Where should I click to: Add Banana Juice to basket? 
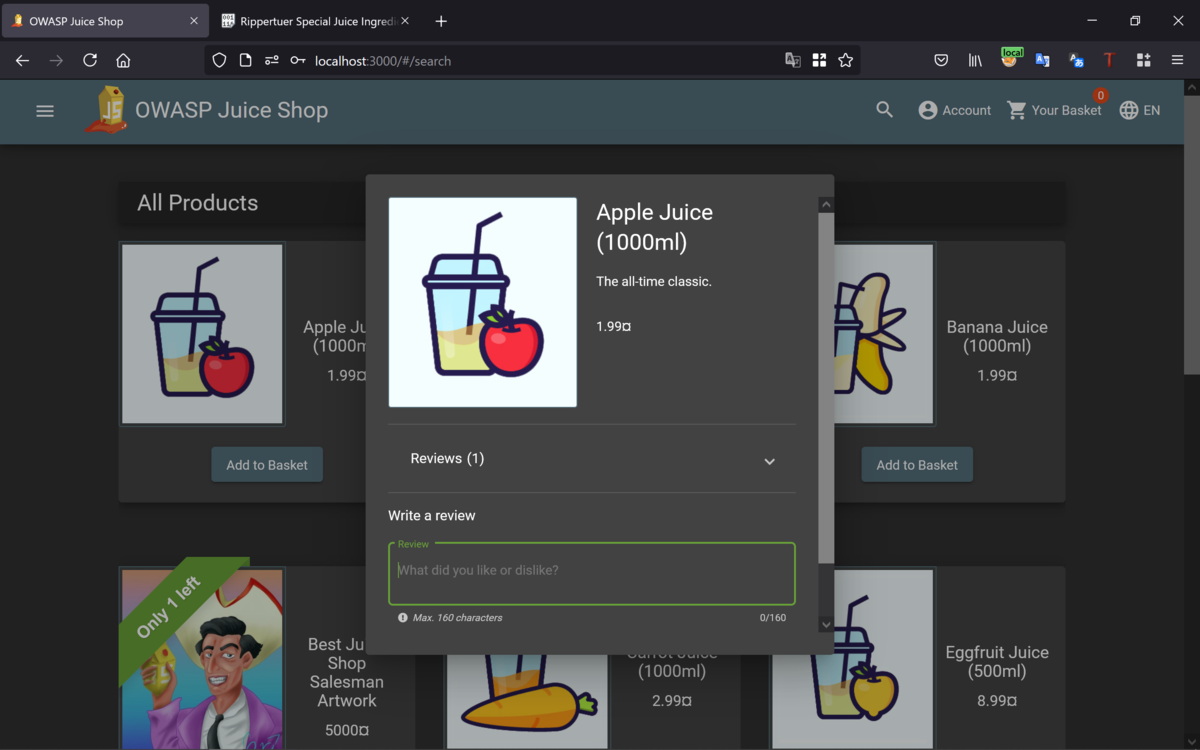click(x=917, y=465)
